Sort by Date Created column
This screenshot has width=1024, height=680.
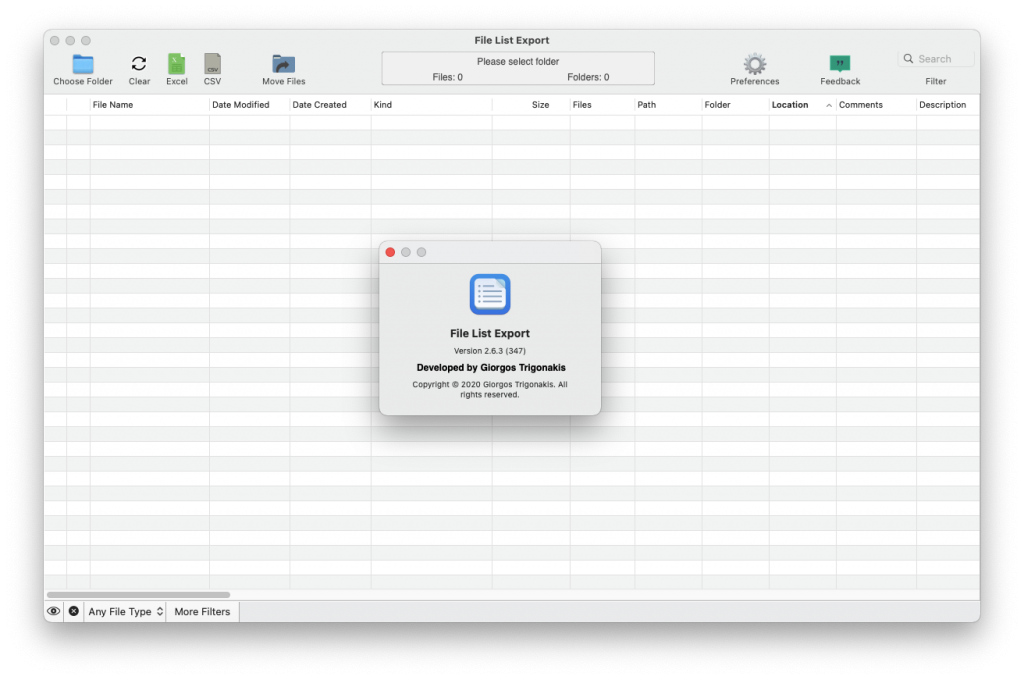coord(330,105)
